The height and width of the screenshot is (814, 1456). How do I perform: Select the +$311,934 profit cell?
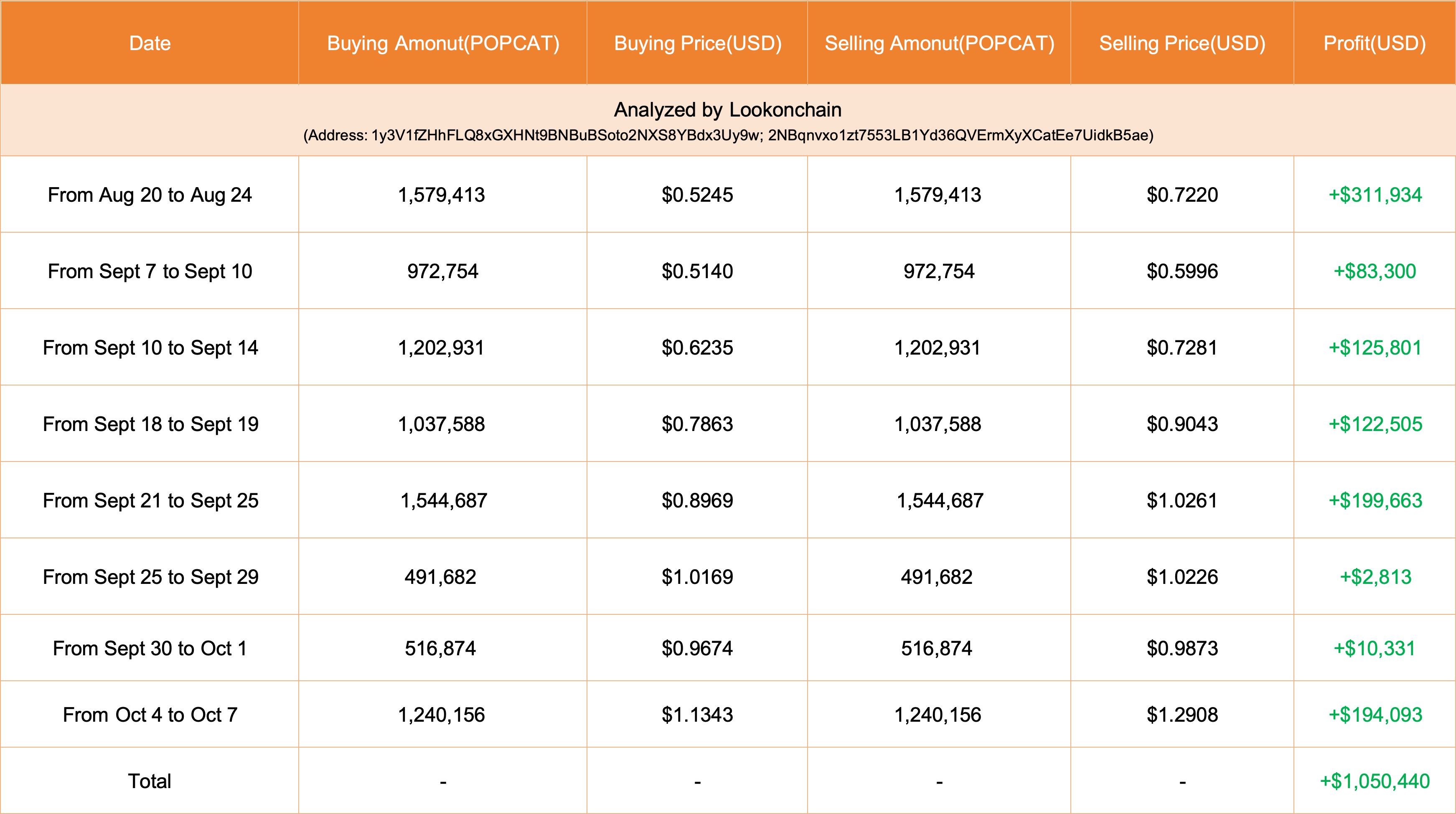click(x=1375, y=195)
